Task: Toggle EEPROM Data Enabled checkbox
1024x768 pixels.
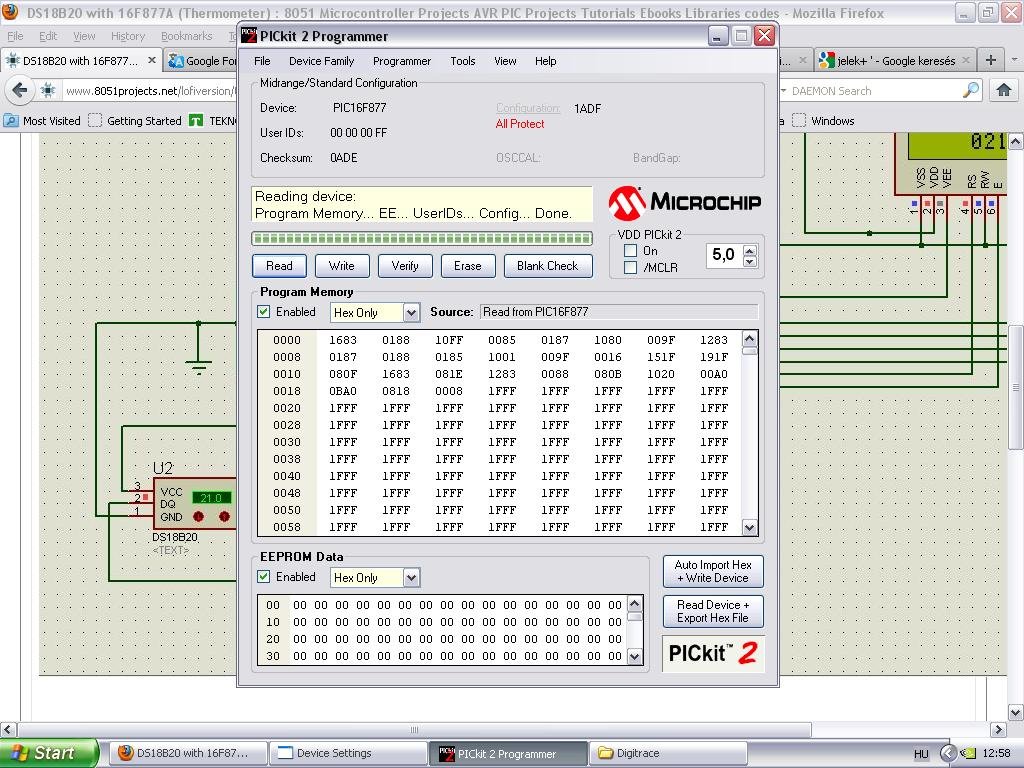Action: point(264,577)
